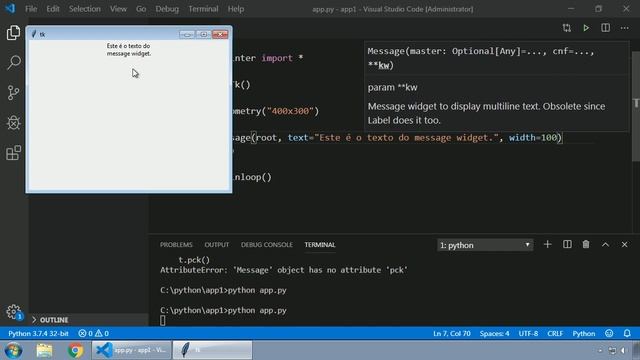Screen dimensions: 640x360
Task: Switch to PROBLEMS tab
Action: [176, 244]
